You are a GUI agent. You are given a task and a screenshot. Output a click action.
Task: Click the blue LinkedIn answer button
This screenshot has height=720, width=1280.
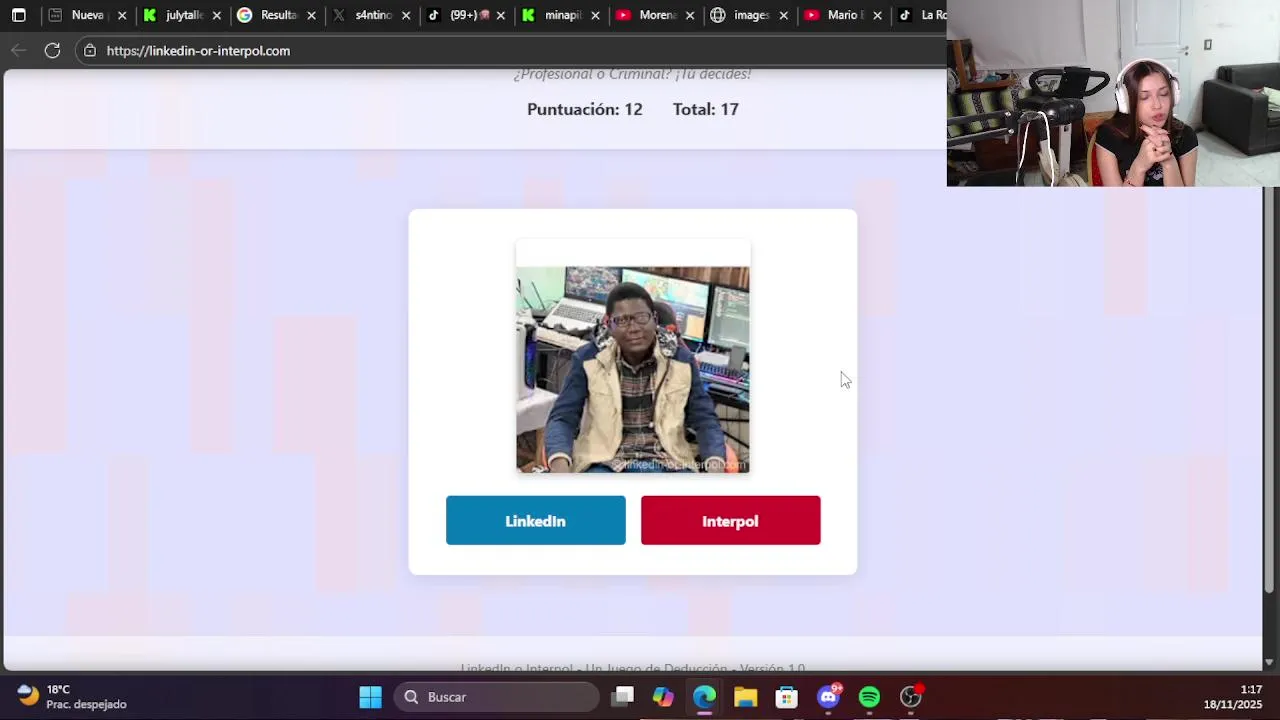(535, 520)
